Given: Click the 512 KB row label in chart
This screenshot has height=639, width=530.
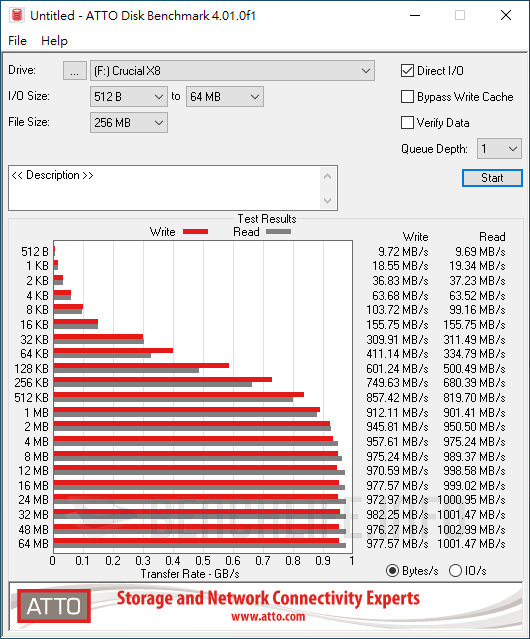Looking at the screenshot, I should pos(31,397).
